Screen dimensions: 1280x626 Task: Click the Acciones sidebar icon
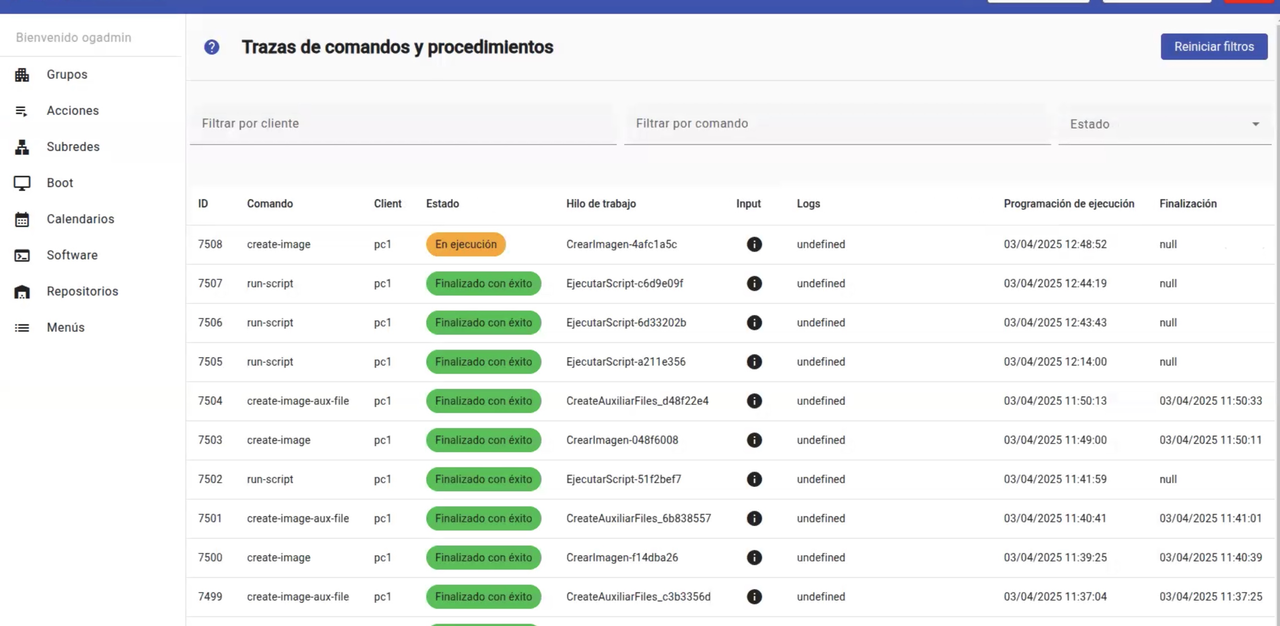(x=22, y=111)
